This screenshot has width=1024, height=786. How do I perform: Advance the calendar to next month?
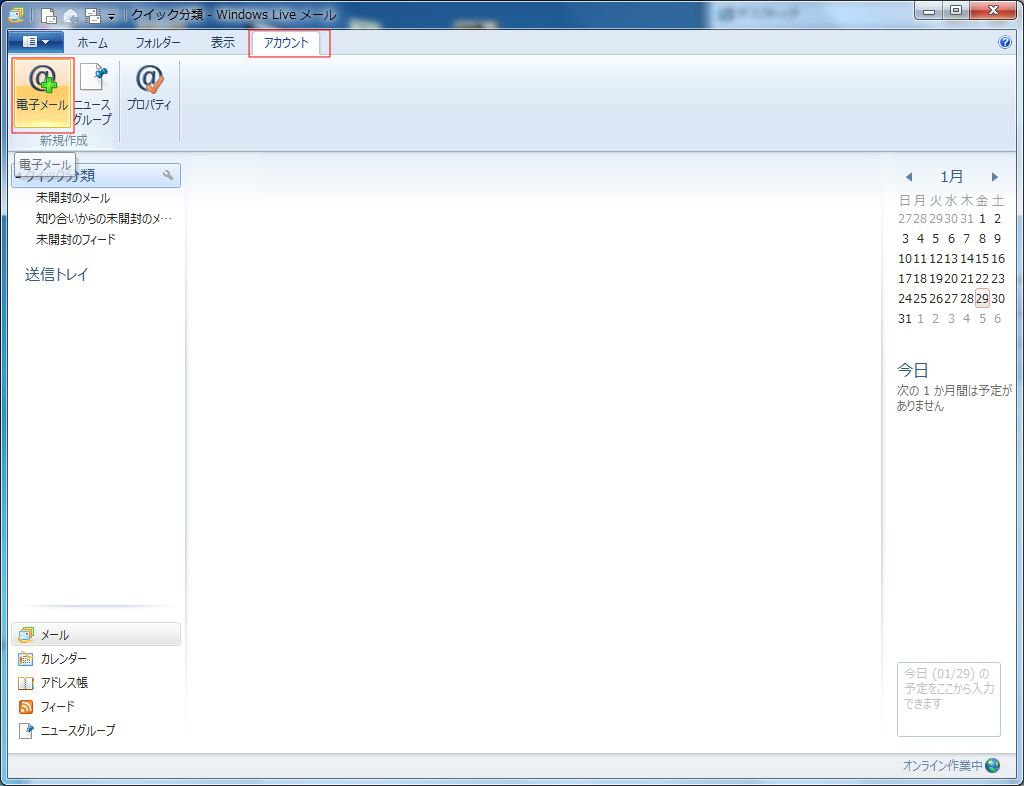995,177
